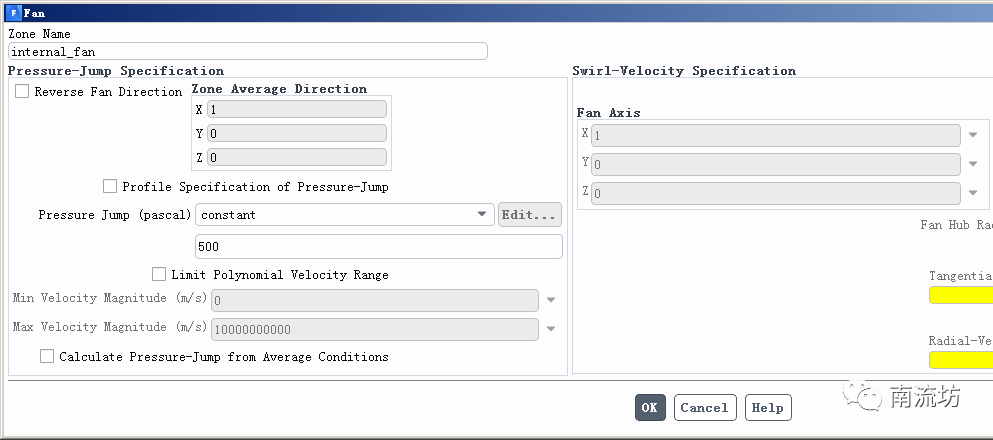Image resolution: width=993 pixels, height=440 pixels.
Task: Expand Fan Axis X dropdown arrow
Action: (x=972, y=135)
